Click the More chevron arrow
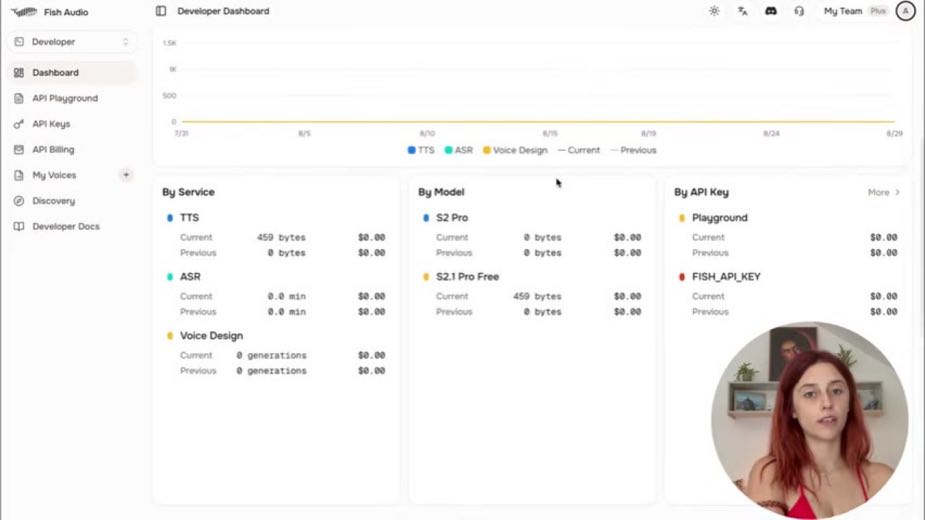Screen dimensions: 925x520 pyautogui.click(x=897, y=192)
